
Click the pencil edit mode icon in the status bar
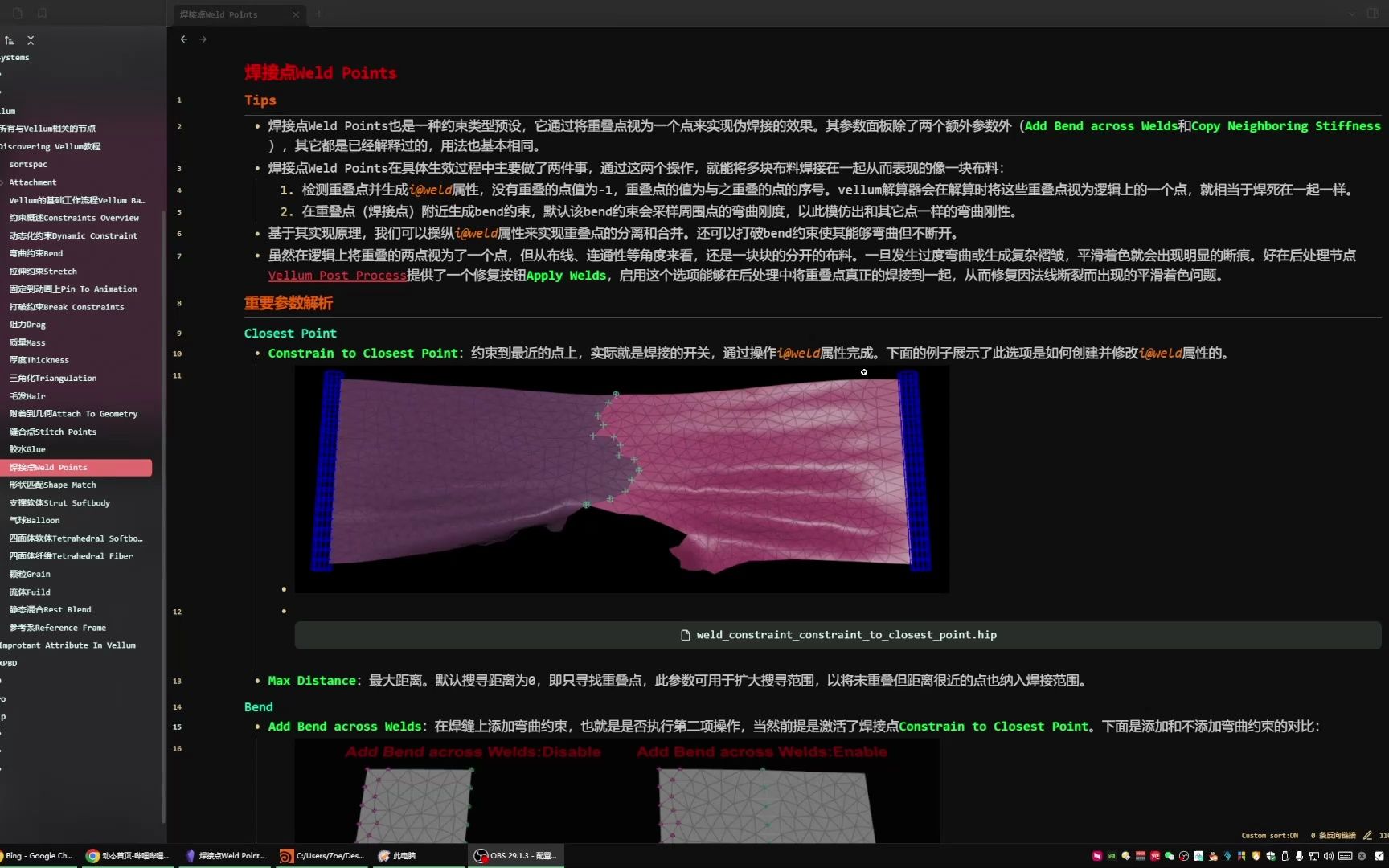(x=1367, y=835)
